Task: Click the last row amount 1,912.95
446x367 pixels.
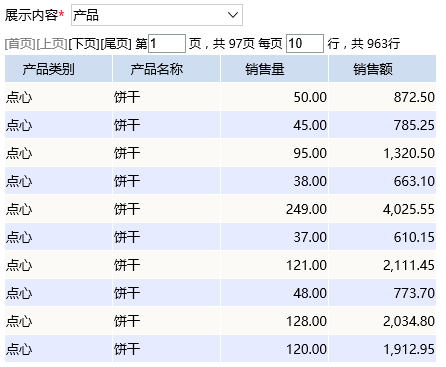Action: (x=382, y=349)
